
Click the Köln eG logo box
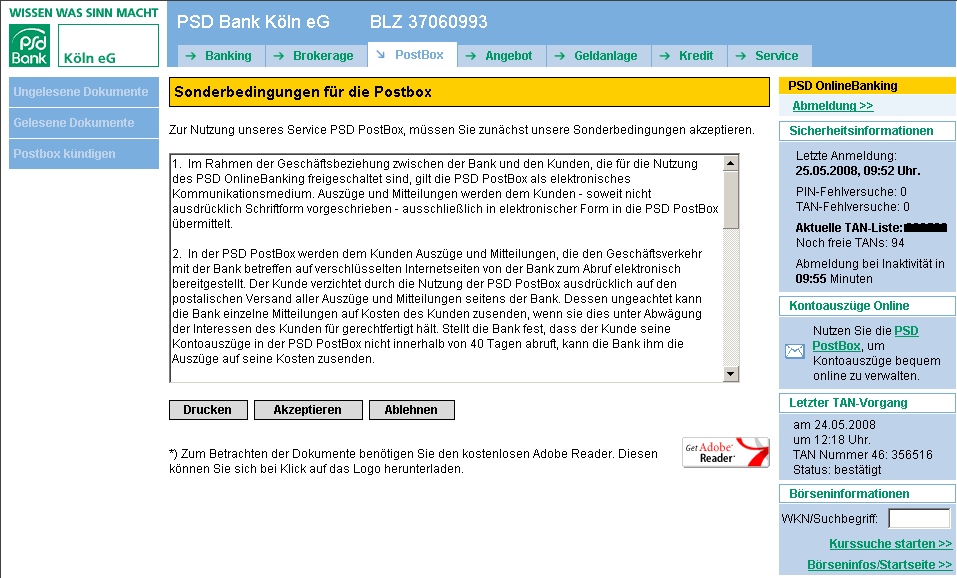tap(108, 46)
